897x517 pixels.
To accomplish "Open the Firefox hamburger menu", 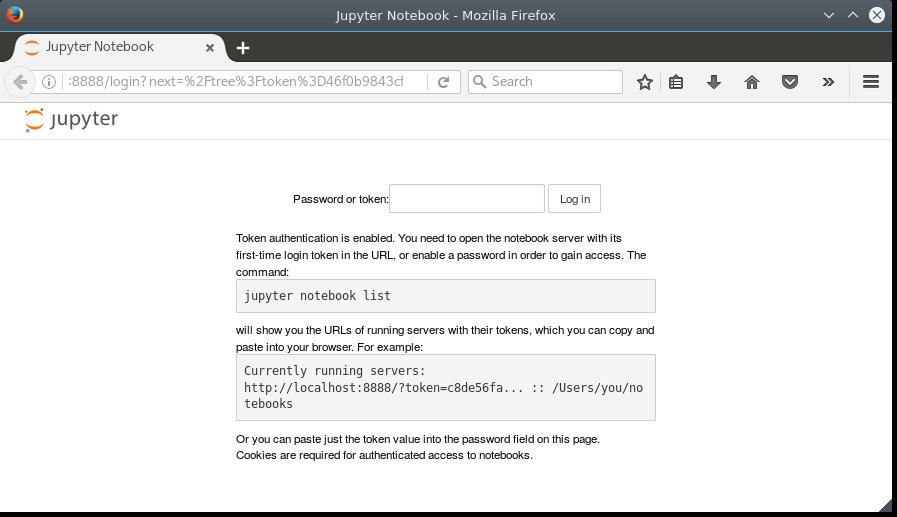I will tap(871, 82).
